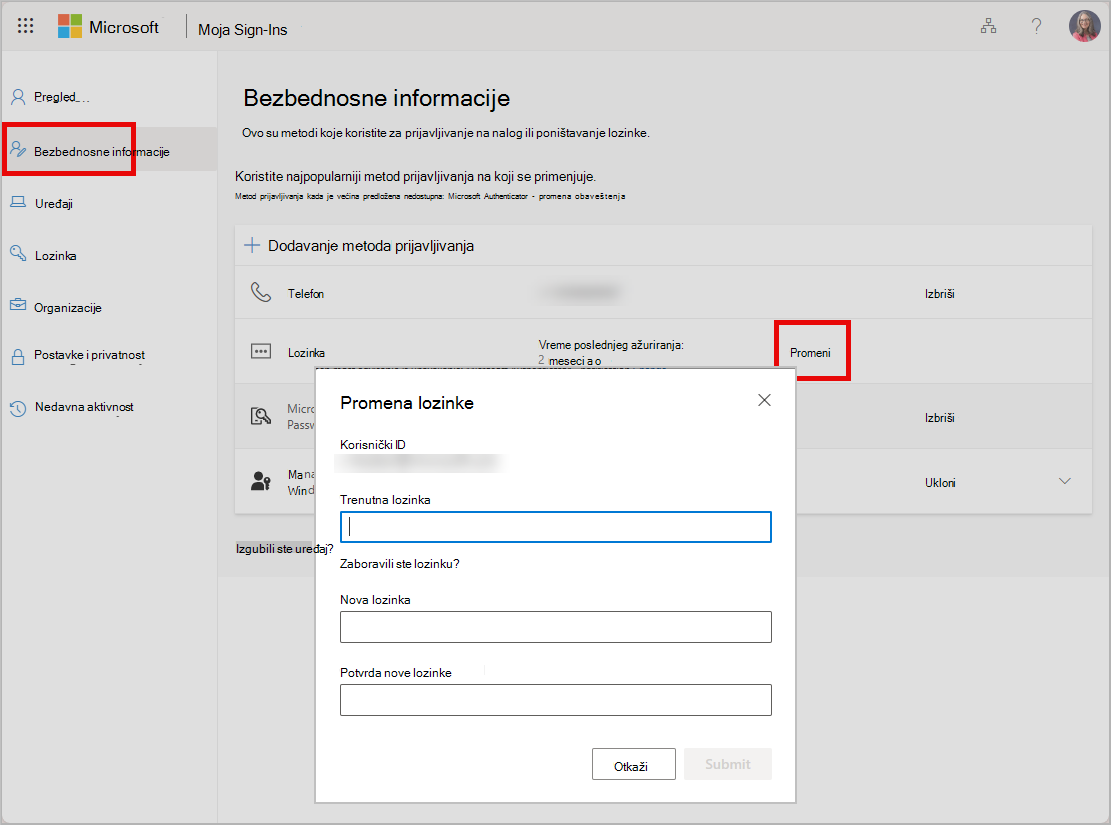Click the Otkaži button

pyautogui.click(x=633, y=764)
